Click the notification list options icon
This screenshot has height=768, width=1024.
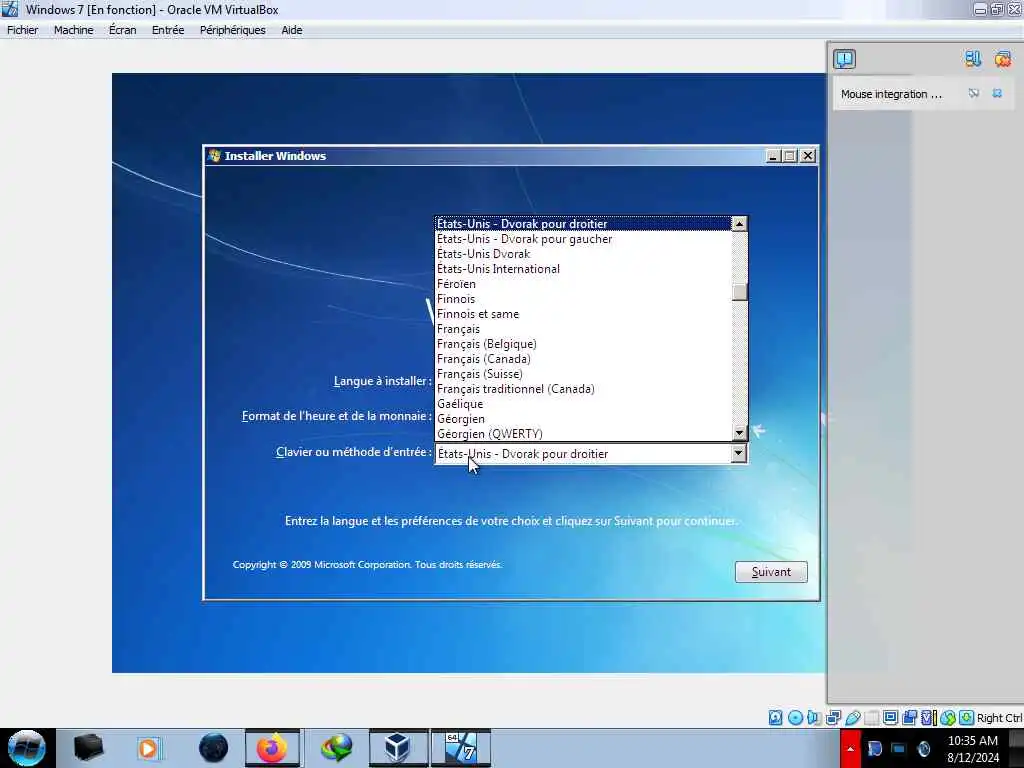[x=973, y=59]
